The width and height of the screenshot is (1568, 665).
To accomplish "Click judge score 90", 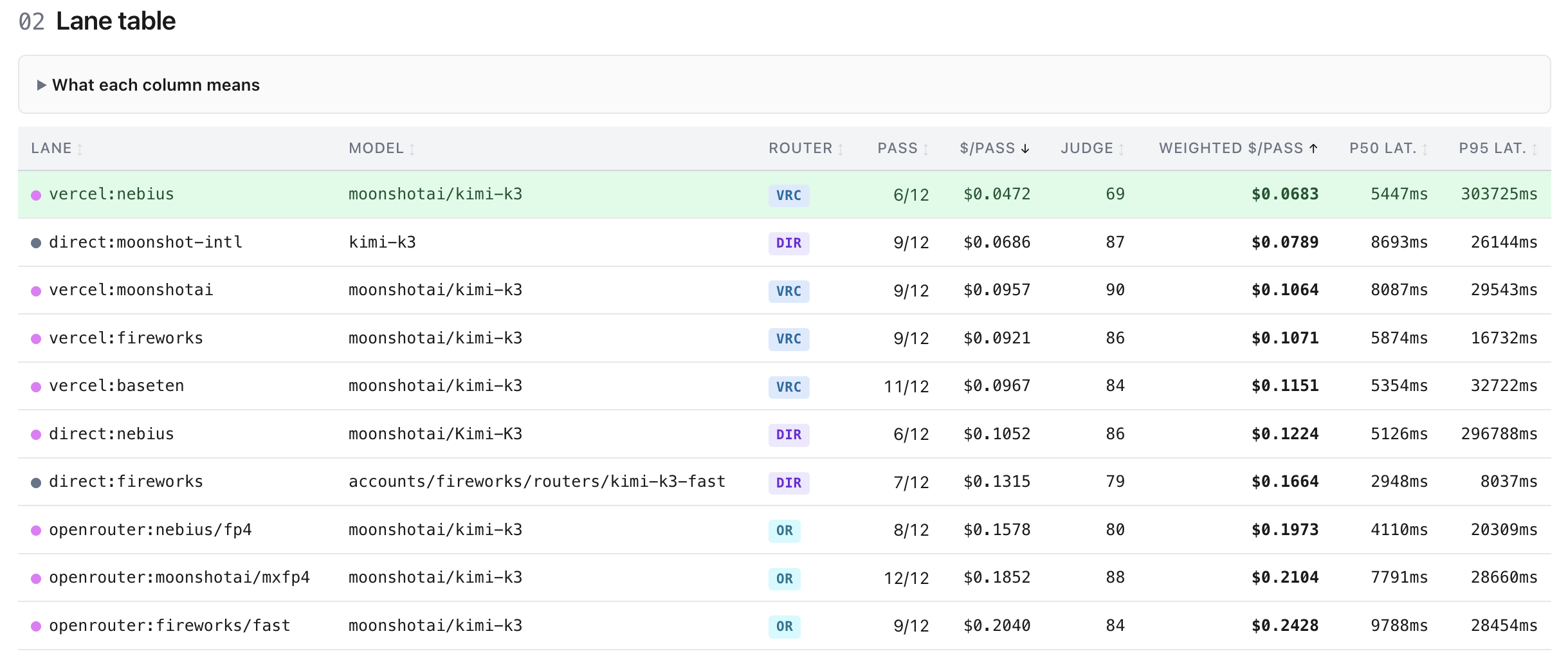I will pyautogui.click(x=1115, y=290).
